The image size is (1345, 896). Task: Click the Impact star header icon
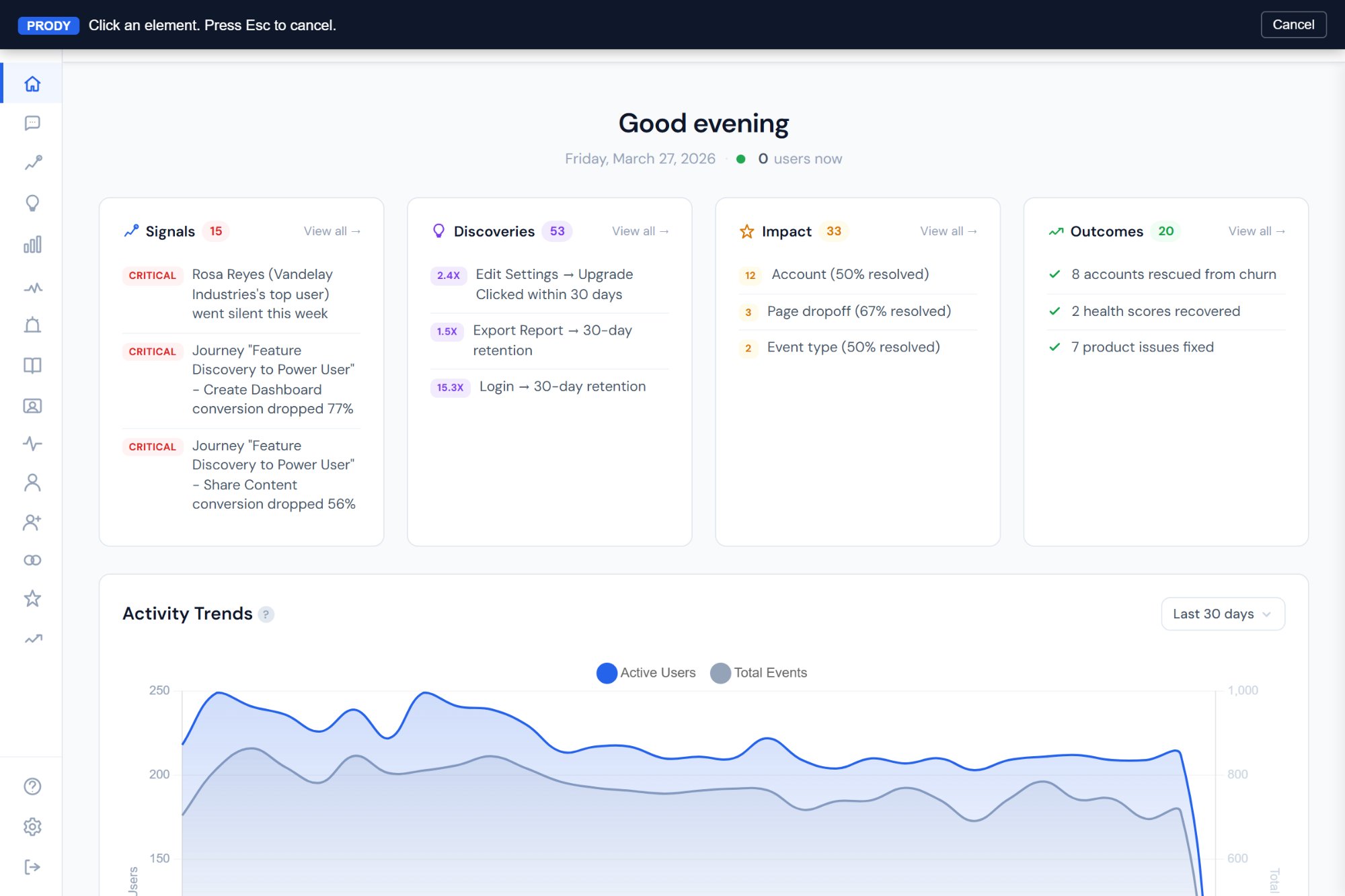pos(746,231)
